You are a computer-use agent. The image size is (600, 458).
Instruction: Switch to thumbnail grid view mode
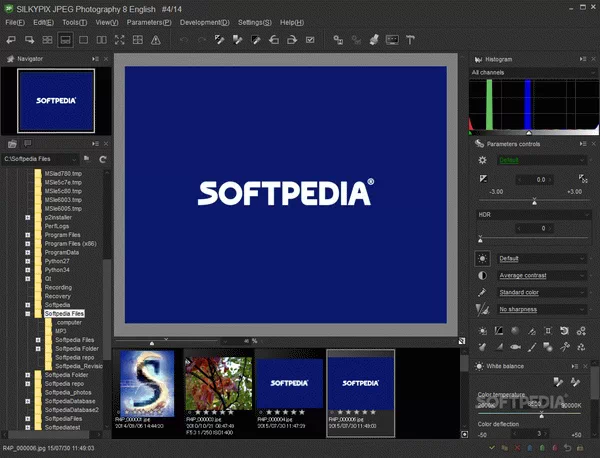click(47, 40)
